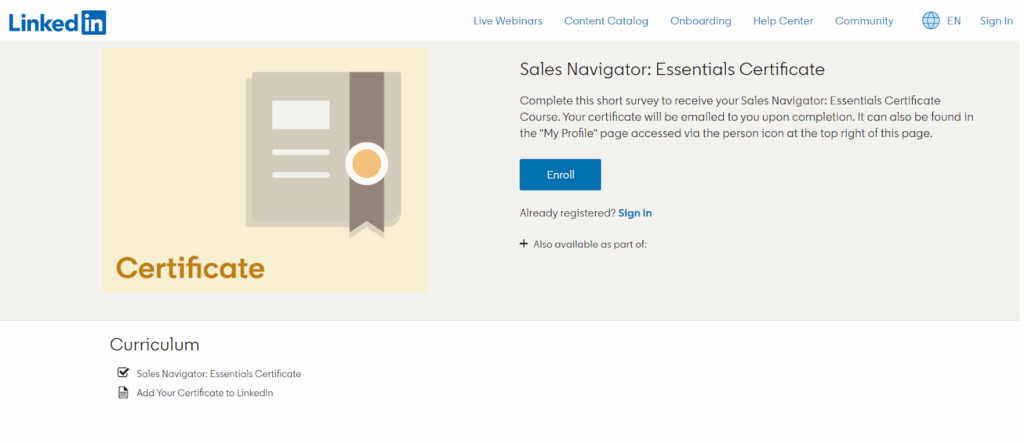Click the Already registered? text
1024x443 pixels.
pyautogui.click(x=567, y=213)
